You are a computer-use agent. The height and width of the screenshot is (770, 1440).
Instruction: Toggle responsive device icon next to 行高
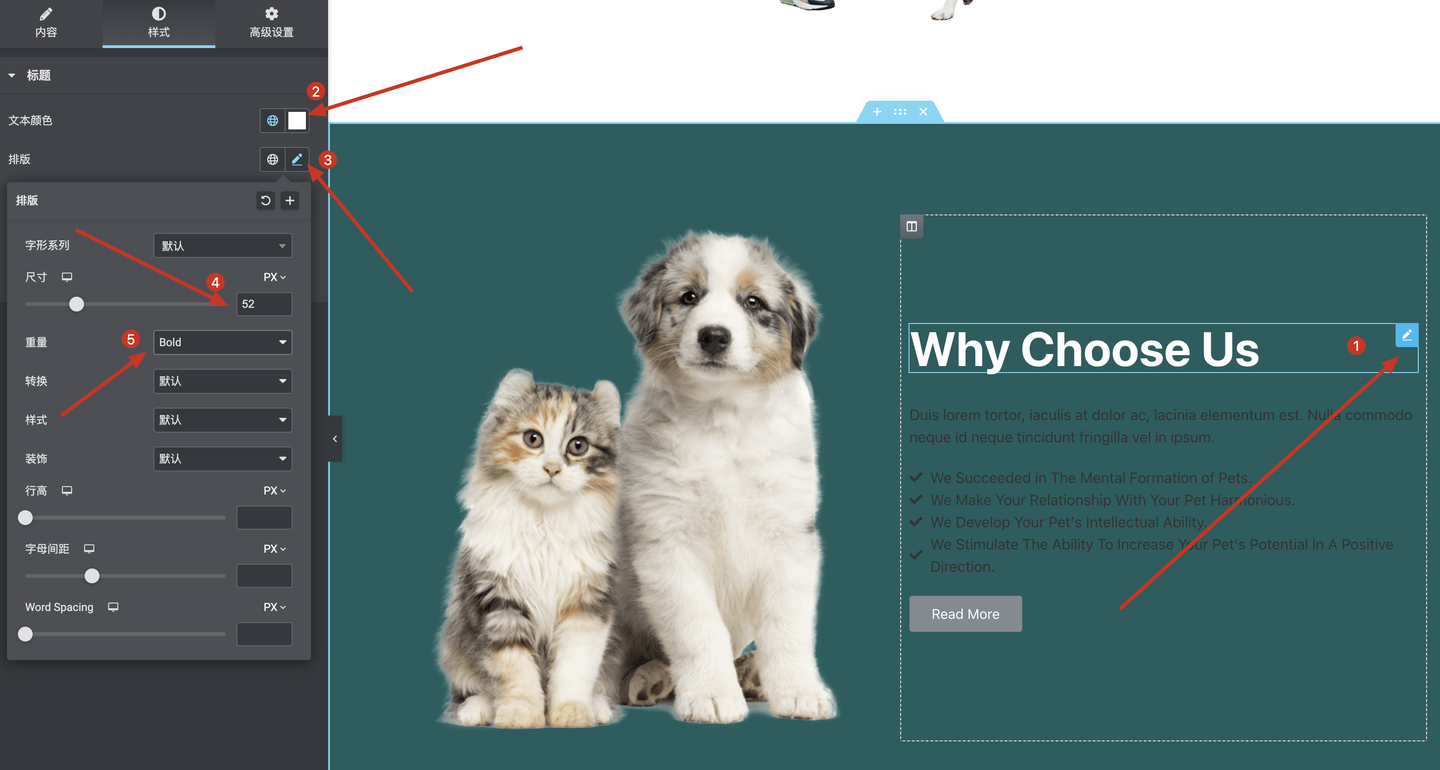pyautogui.click(x=67, y=491)
